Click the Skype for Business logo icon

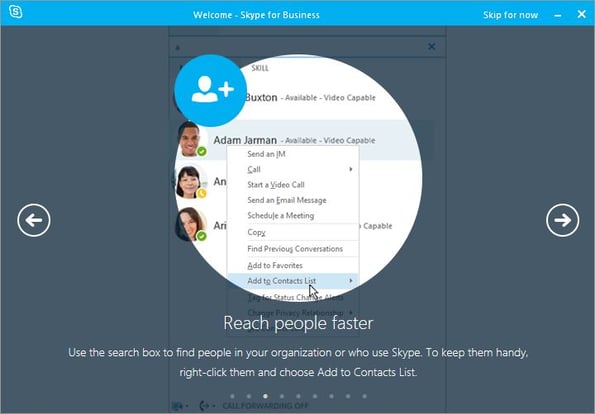(x=16, y=11)
